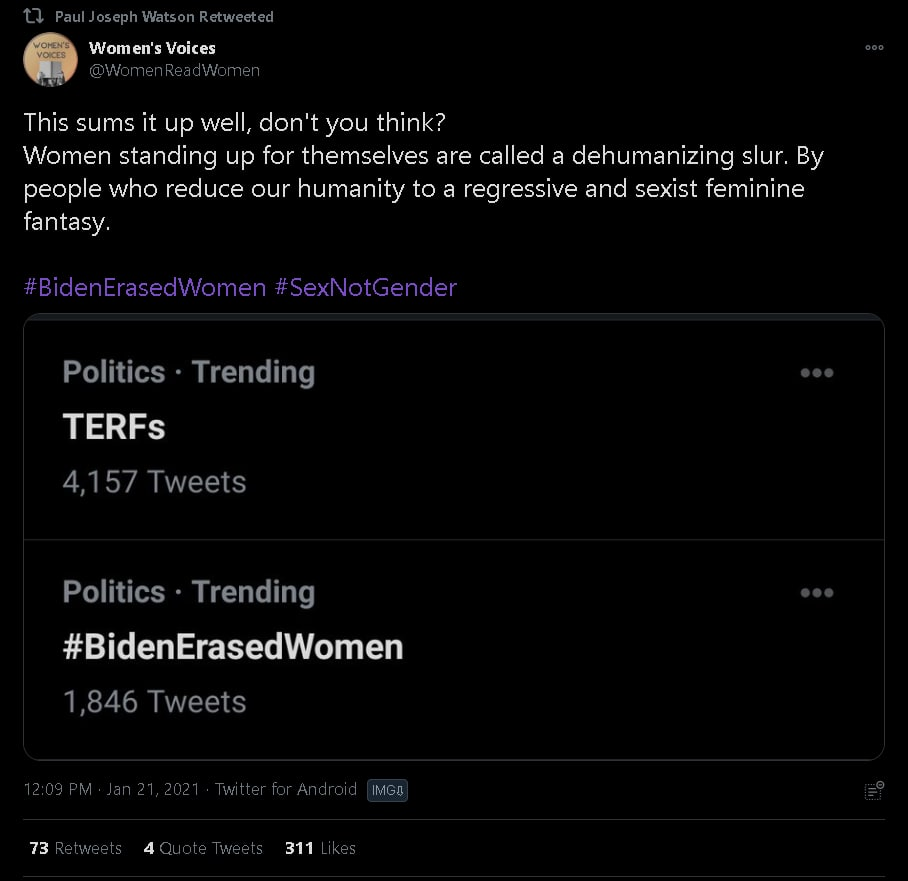Click the IMG badge icon
908x881 pixels.
387,790
